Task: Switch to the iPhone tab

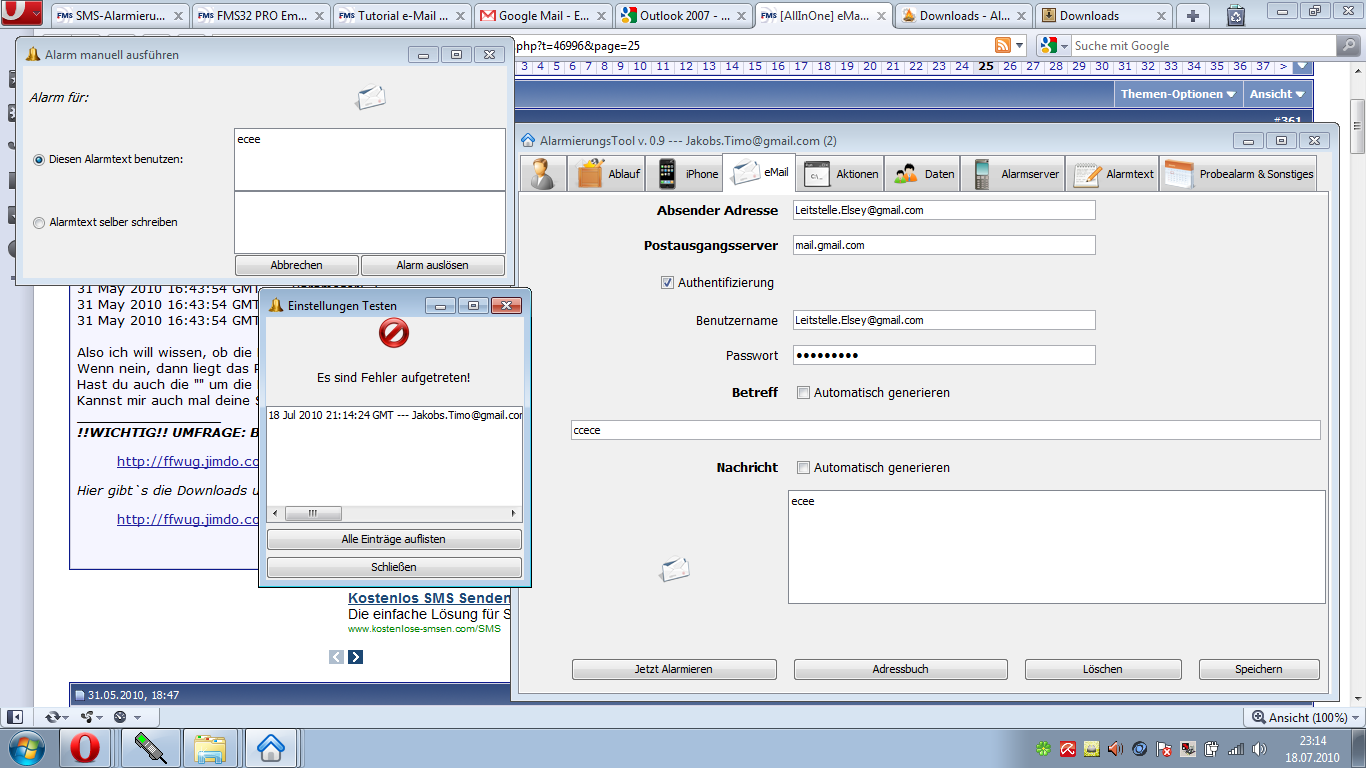Action: (684, 173)
